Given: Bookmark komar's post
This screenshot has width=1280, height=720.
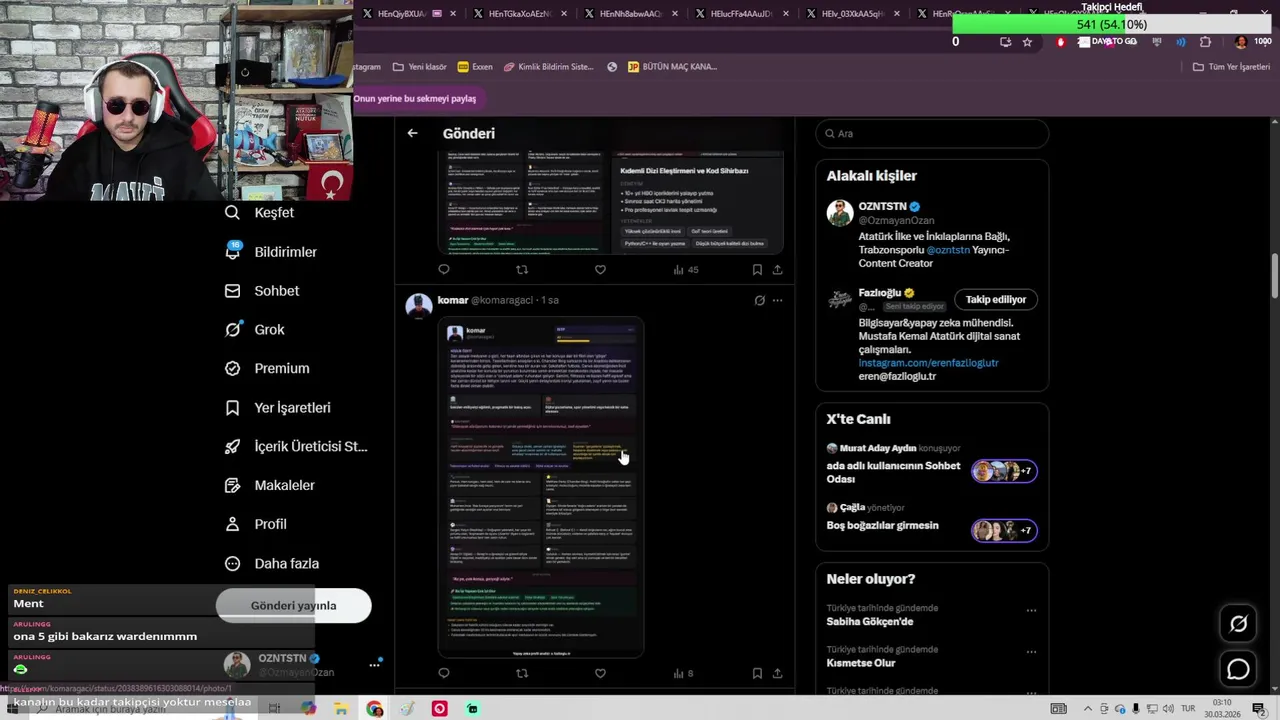Looking at the screenshot, I should coord(757,674).
